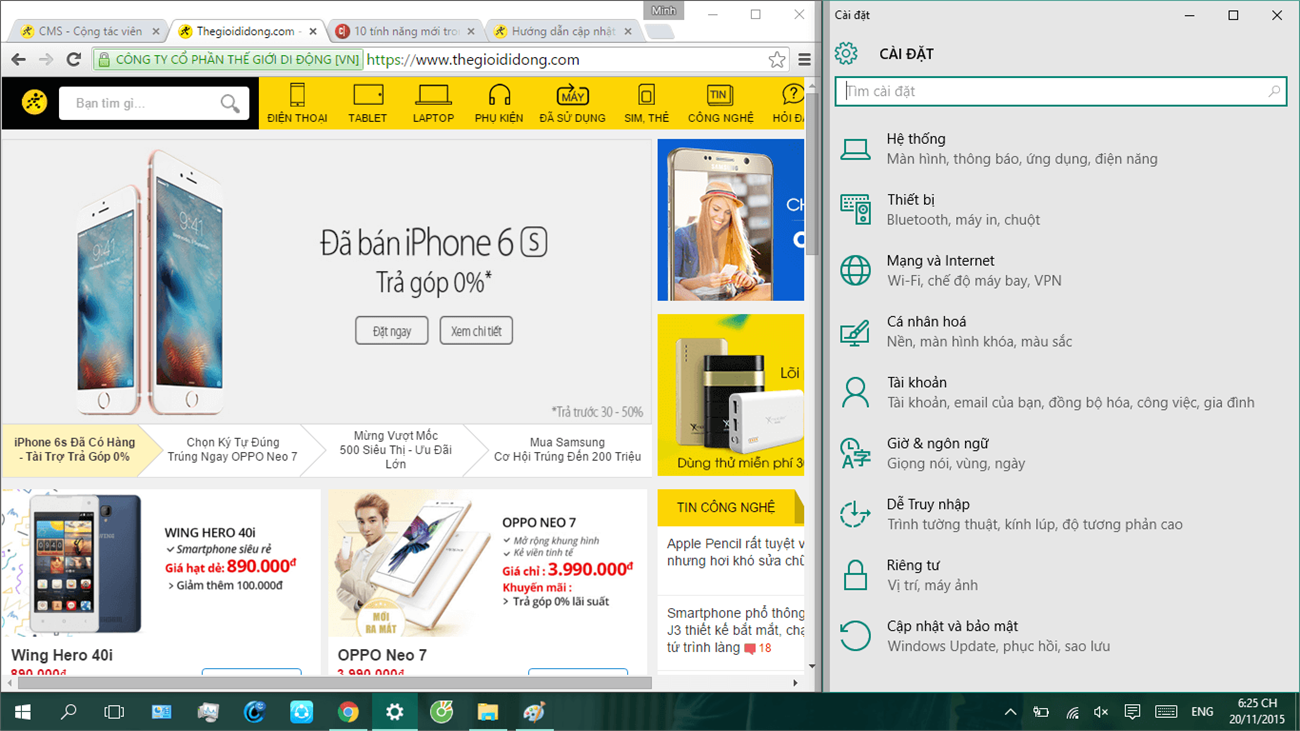Open OPPO Neo 7 product link
The width and height of the screenshot is (1300, 731).
click(382, 655)
